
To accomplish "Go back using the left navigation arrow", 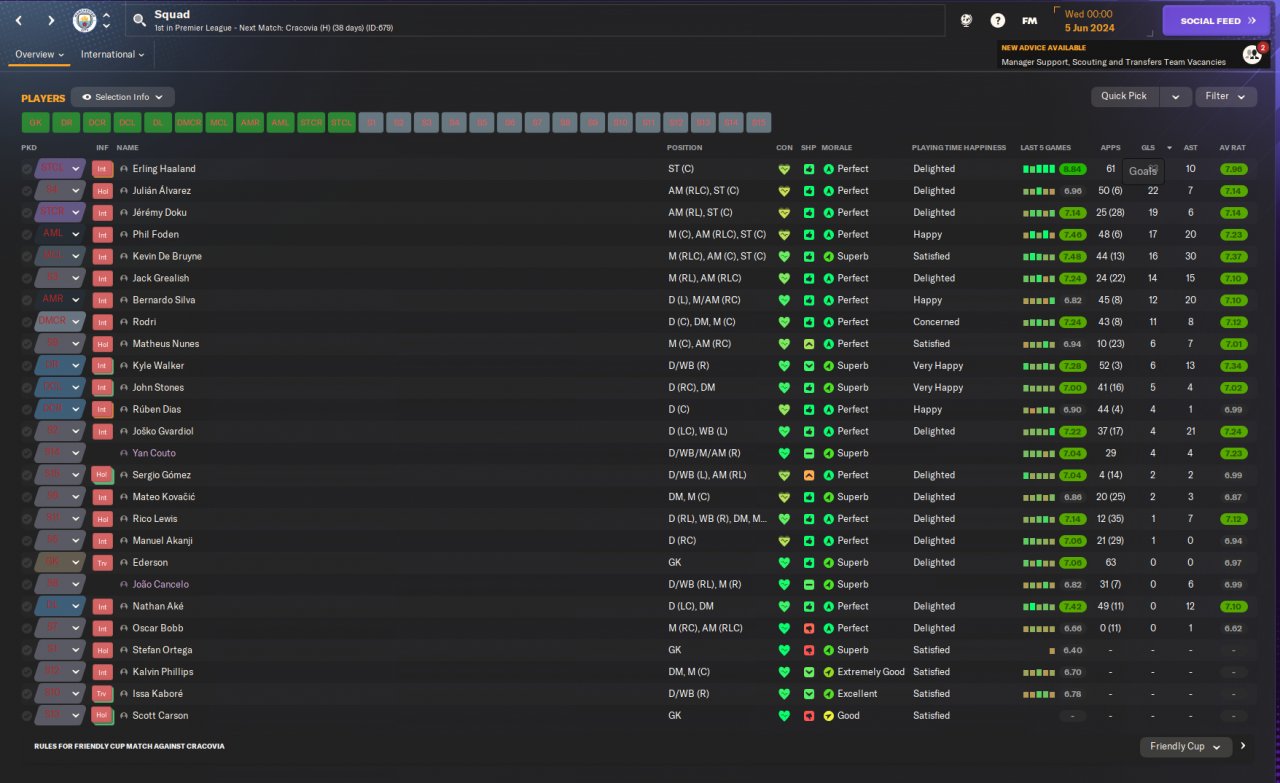I will pyautogui.click(x=19, y=20).
